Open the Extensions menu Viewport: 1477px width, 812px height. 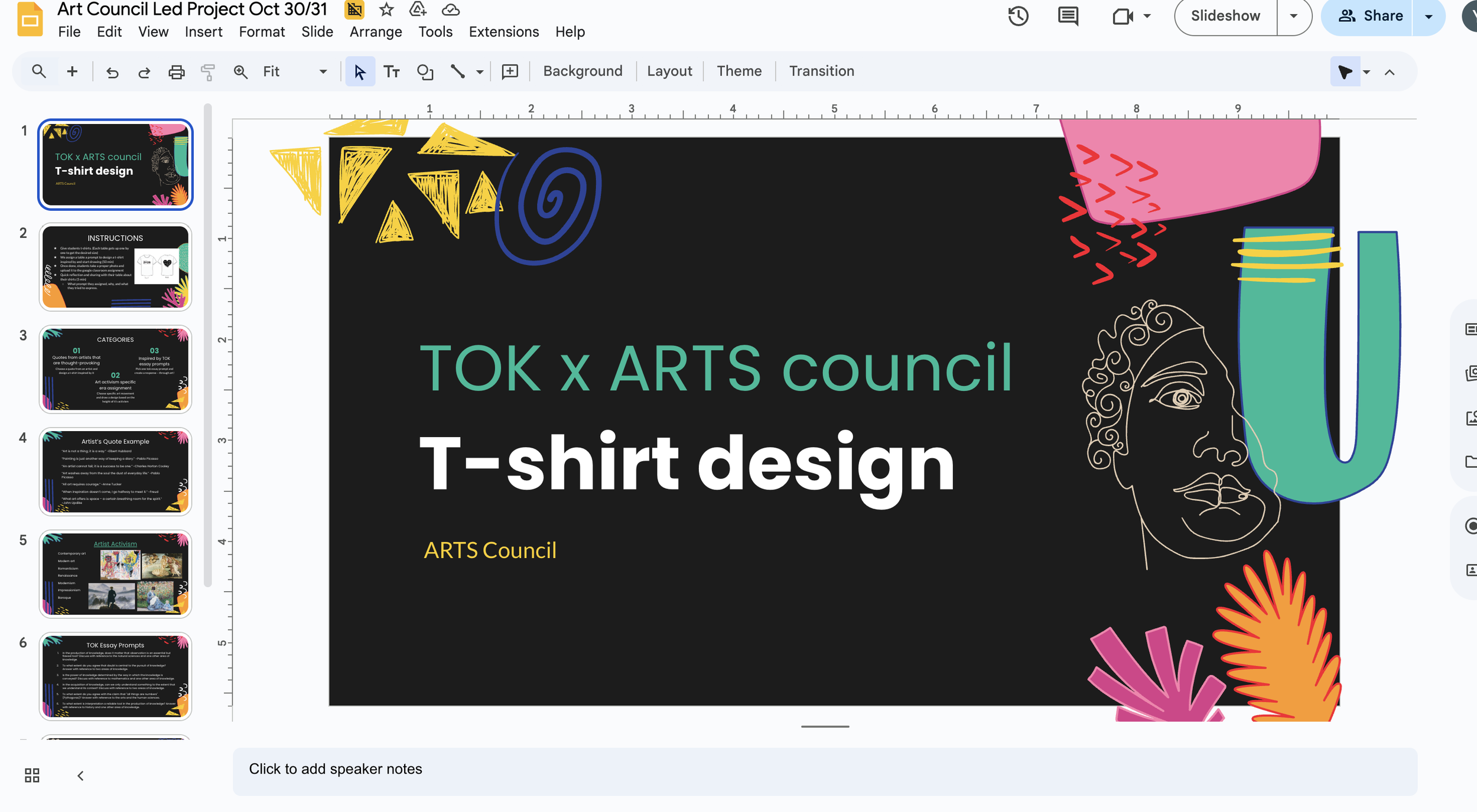[503, 32]
